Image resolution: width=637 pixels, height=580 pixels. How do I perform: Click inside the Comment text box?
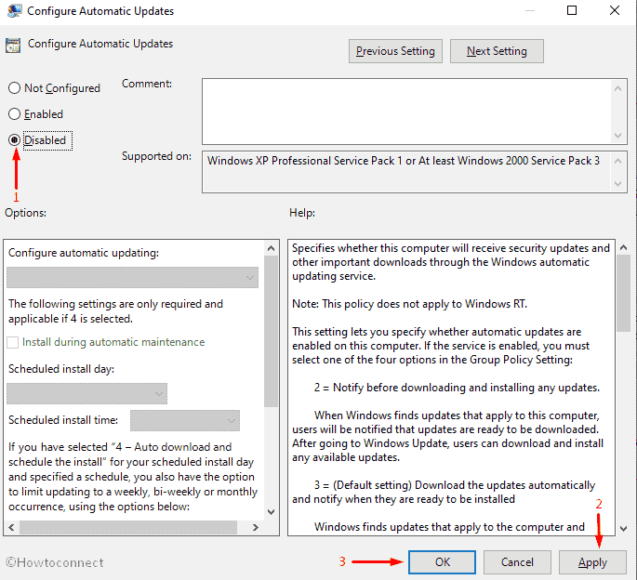tap(406, 112)
